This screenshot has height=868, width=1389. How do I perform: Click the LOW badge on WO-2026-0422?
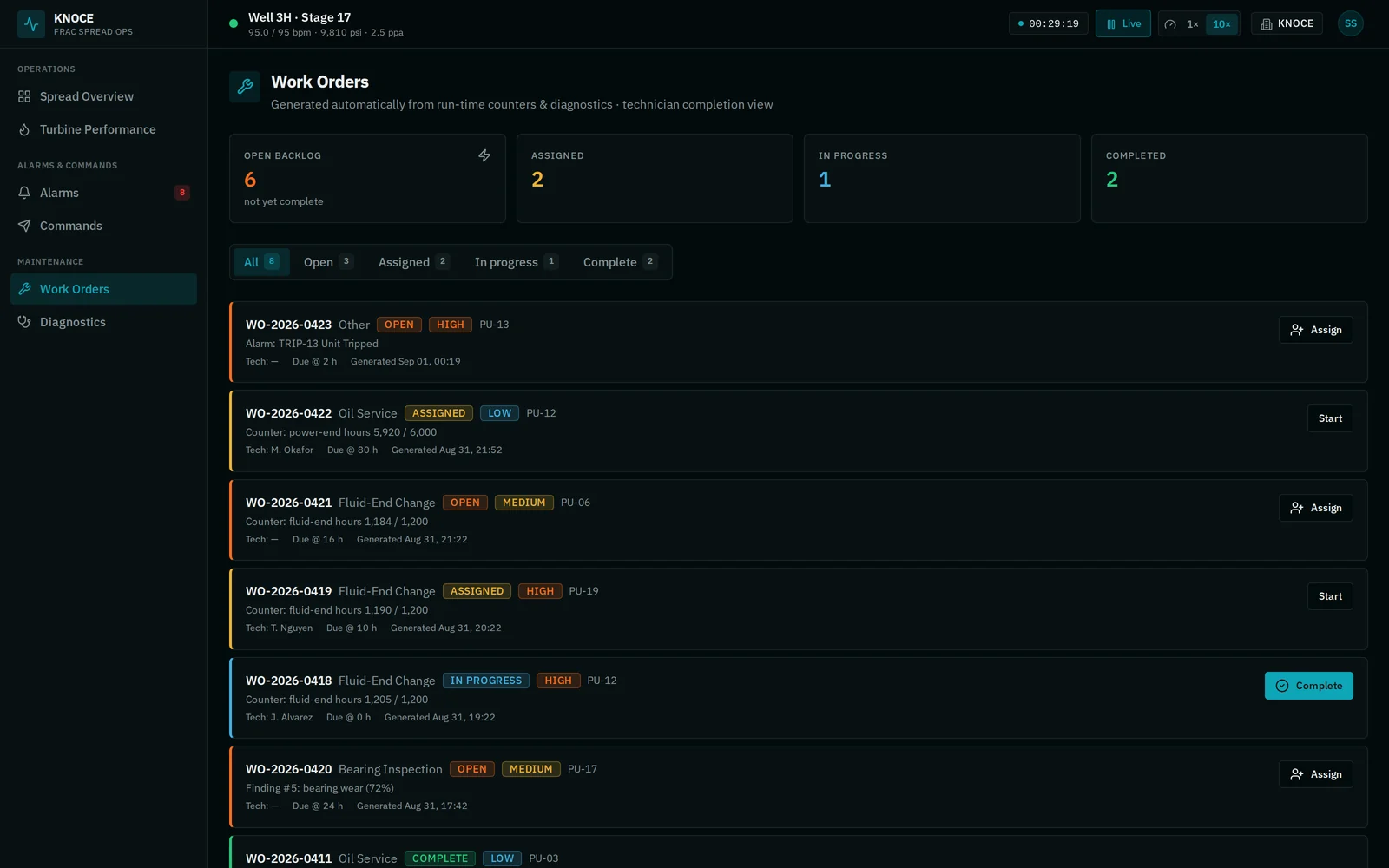[499, 413]
